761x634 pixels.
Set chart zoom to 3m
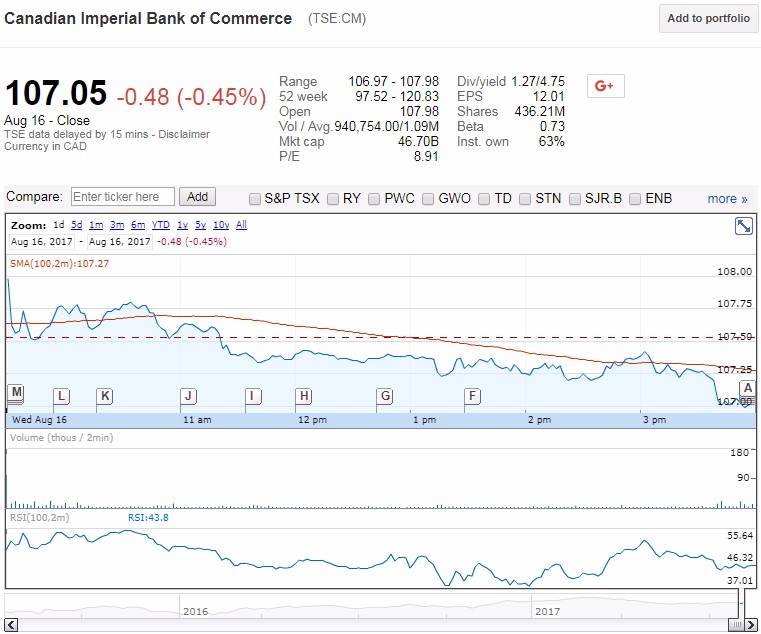(117, 225)
